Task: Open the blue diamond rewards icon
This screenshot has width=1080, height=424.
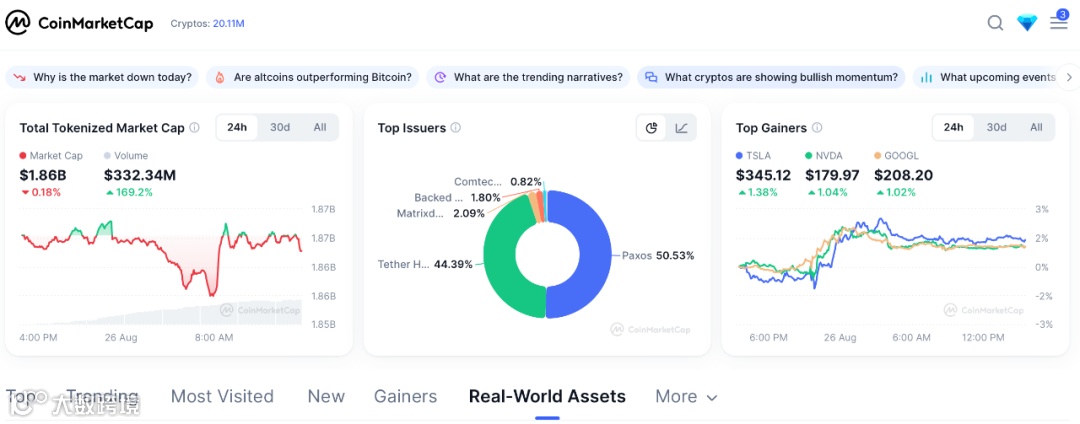Action: (x=1027, y=23)
